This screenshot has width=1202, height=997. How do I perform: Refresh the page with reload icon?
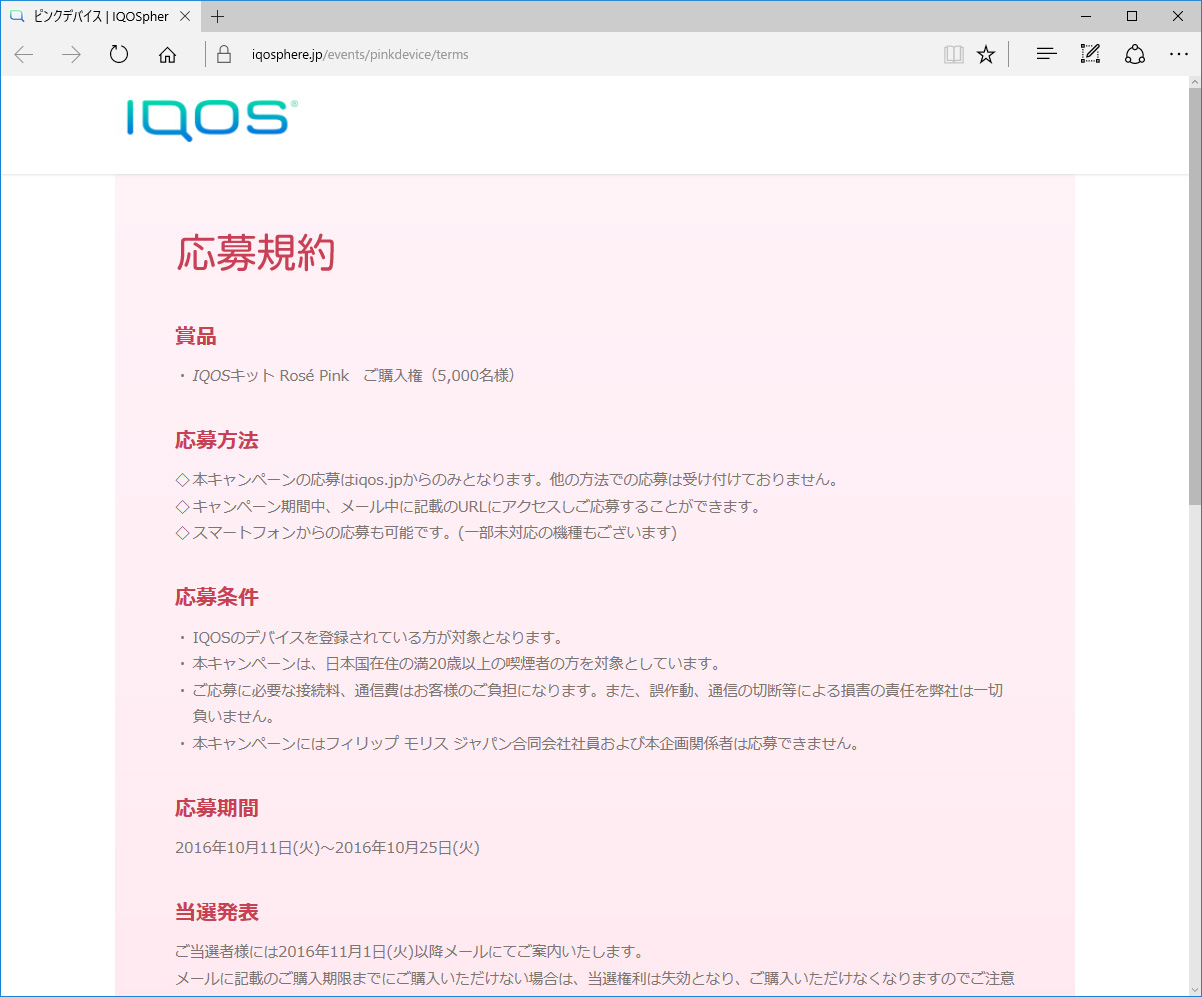coord(119,55)
